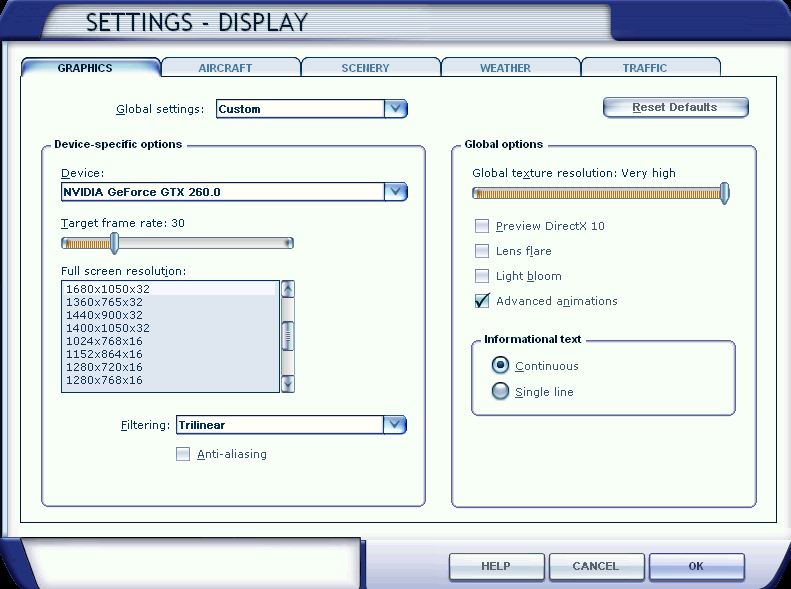Screen dimensions: 791x589
Task: Open the Scenery tab
Action: 370,68
